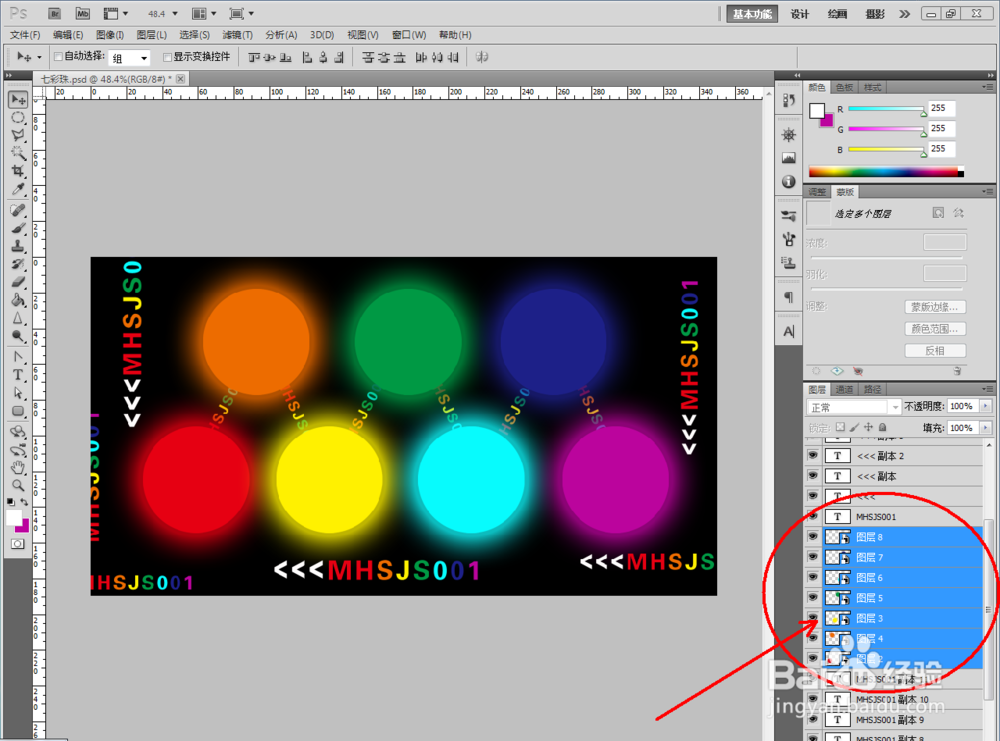
Task: Hide layer 图层 5
Action: pyautogui.click(x=812, y=598)
